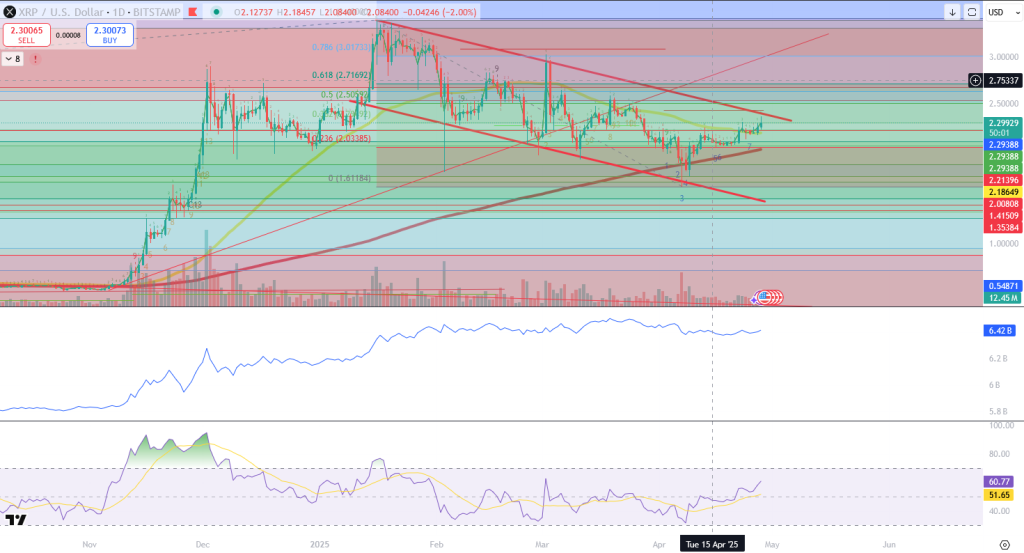The height and width of the screenshot is (553, 1024).
Task: Click the Jun label on time axis
Action: 889,545
